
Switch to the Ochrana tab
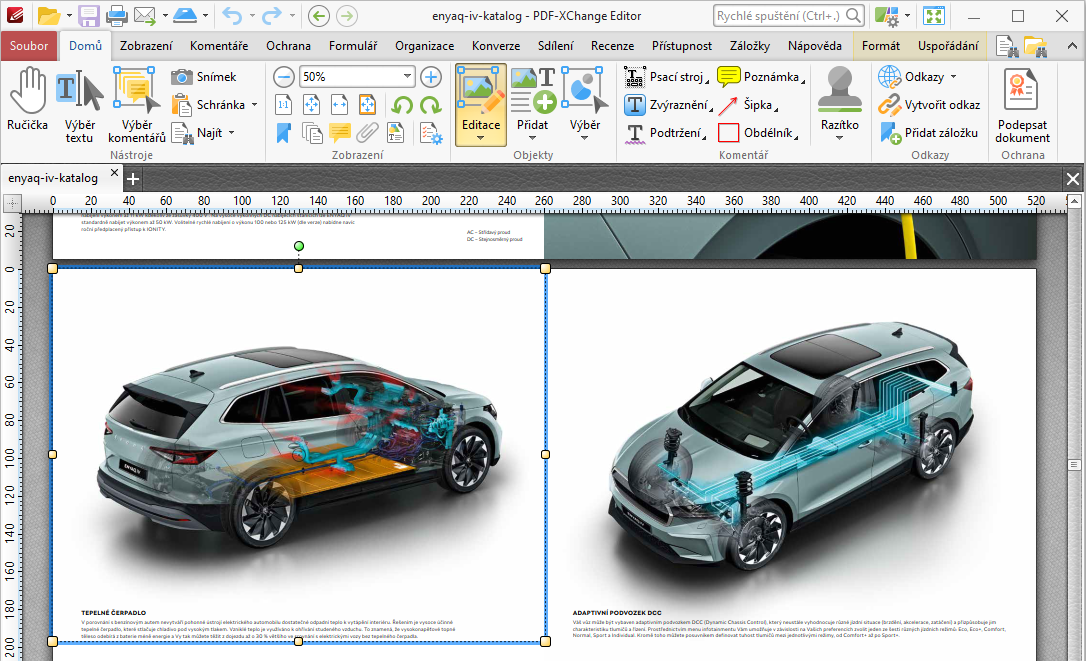click(x=288, y=46)
